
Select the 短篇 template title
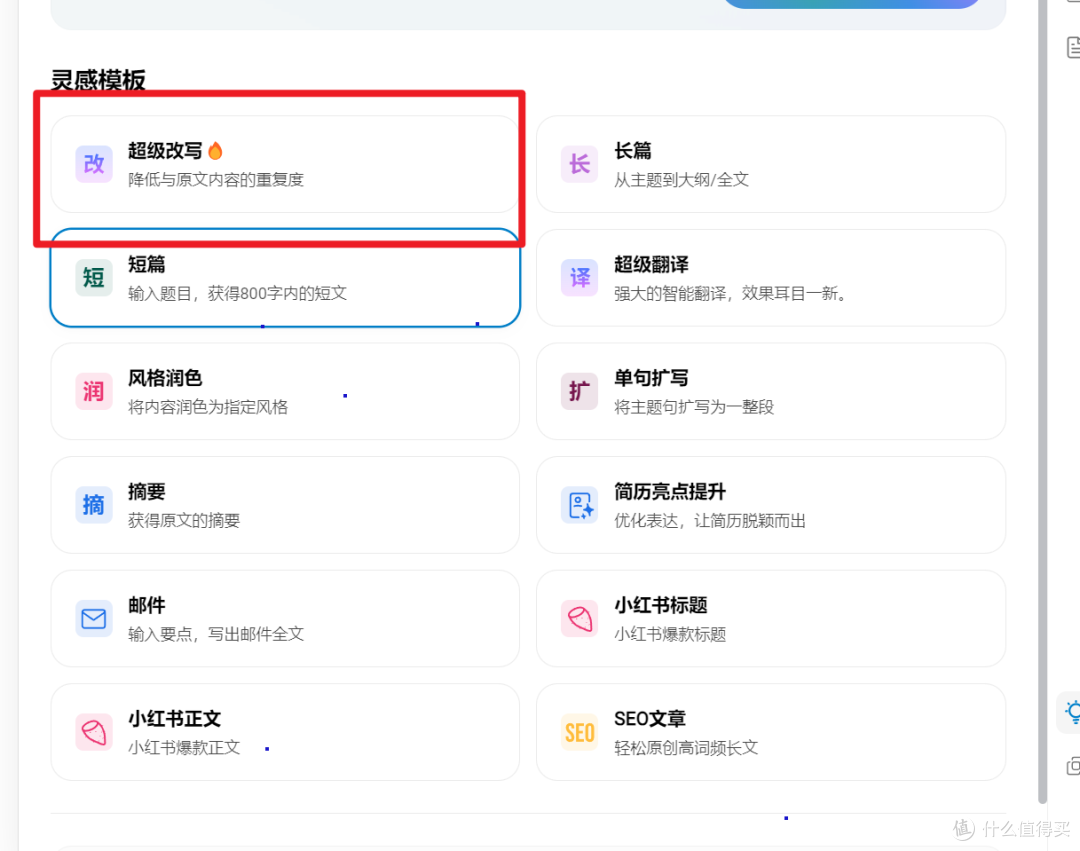(147, 264)
